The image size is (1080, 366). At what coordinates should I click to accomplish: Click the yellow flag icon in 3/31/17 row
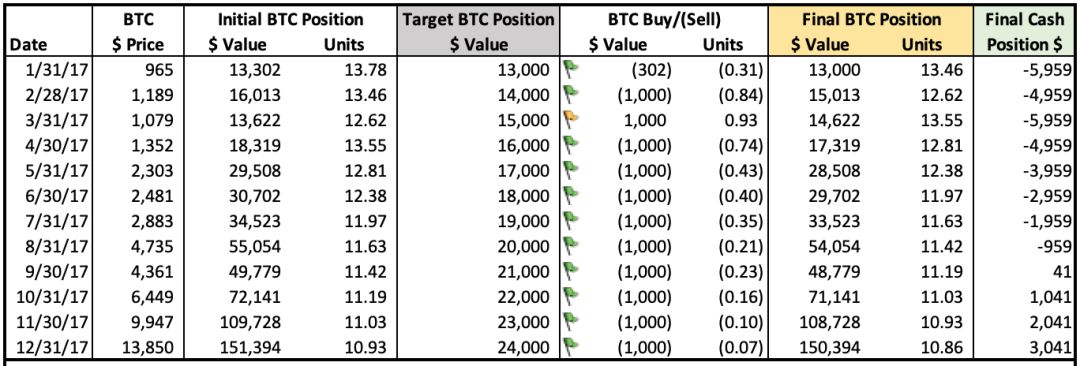(x=570, y=117)
